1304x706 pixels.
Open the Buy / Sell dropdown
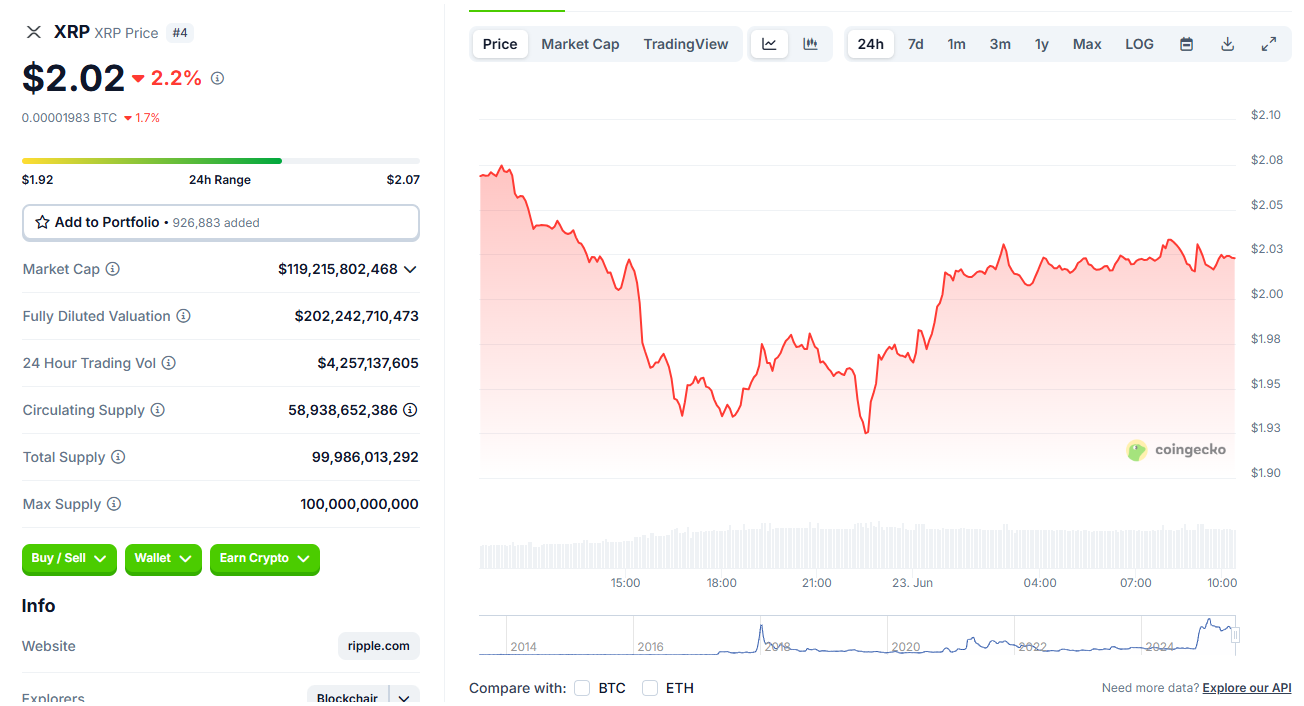tap(69, 559)
